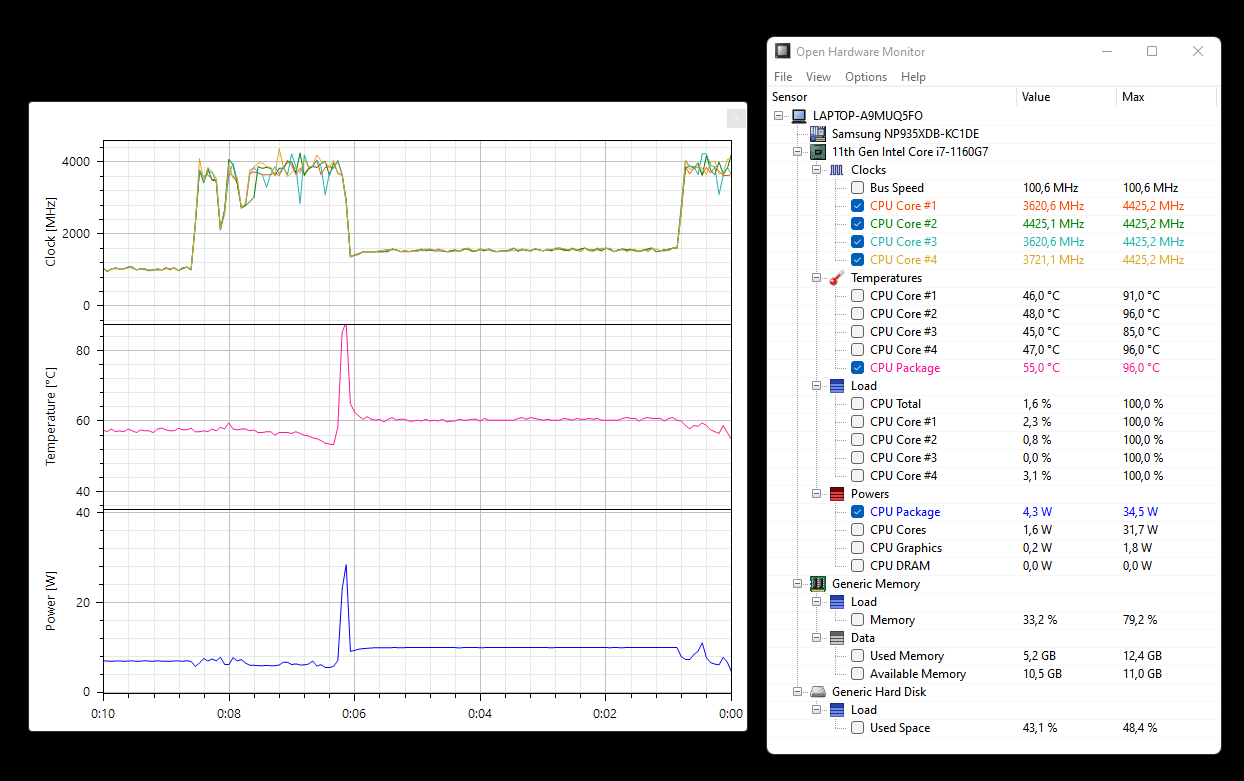Select the Generic Hard Disk drive icon
Viewport: 1244px width, 781px height.
tap(818, 692)
